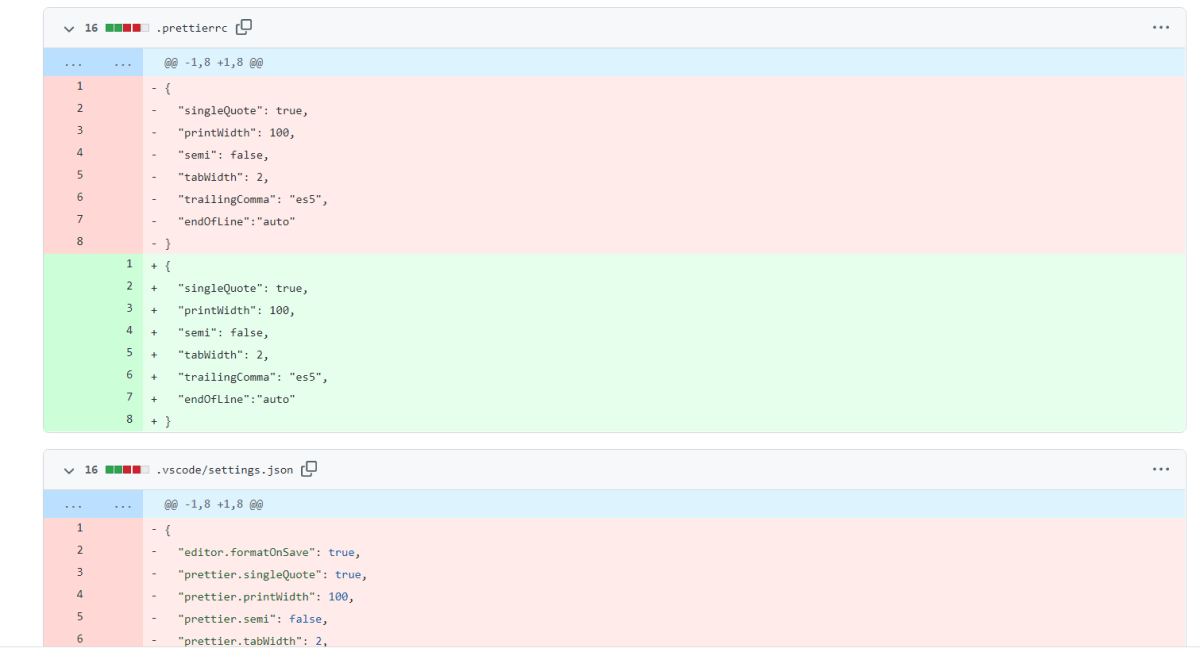Viewport: 1200px width, 652px height.
Task: Click added line number 1 in .prettierrc
Action: (128, 263)
